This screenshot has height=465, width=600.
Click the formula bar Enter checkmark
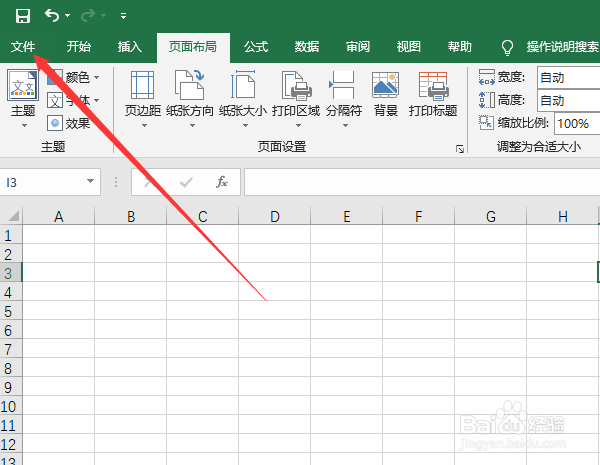click(186, 182)
